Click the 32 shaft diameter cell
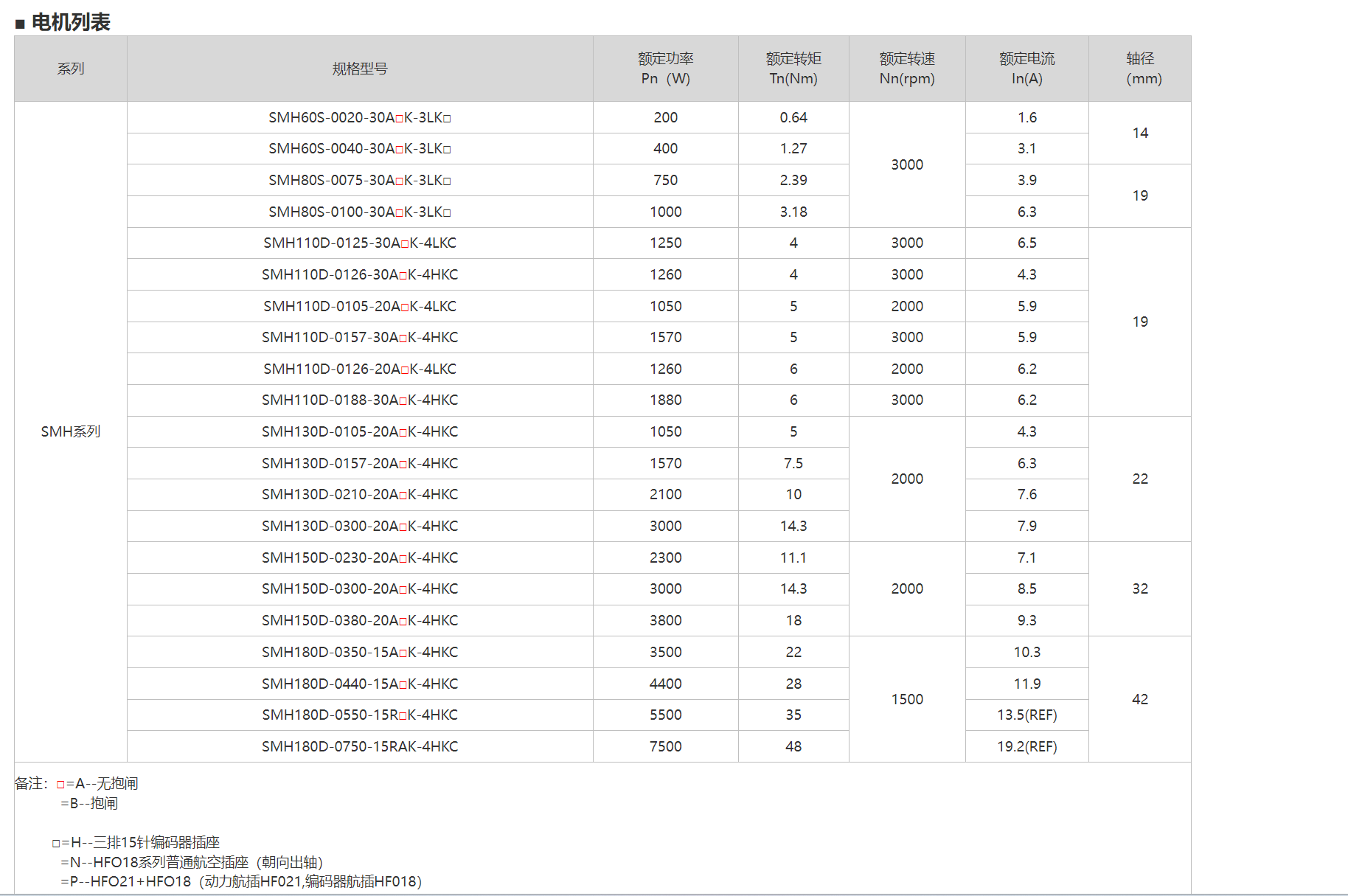 click(x=1140, y=588)
